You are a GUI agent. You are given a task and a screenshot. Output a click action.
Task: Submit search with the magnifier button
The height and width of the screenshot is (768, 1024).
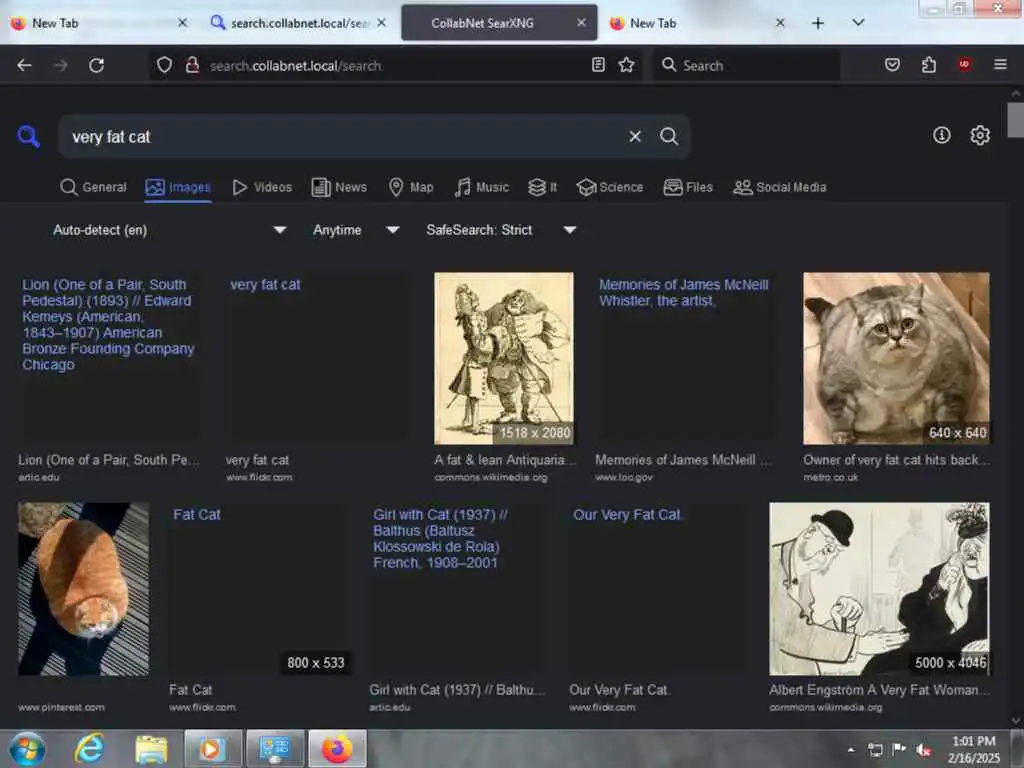[x=669, y=136]
